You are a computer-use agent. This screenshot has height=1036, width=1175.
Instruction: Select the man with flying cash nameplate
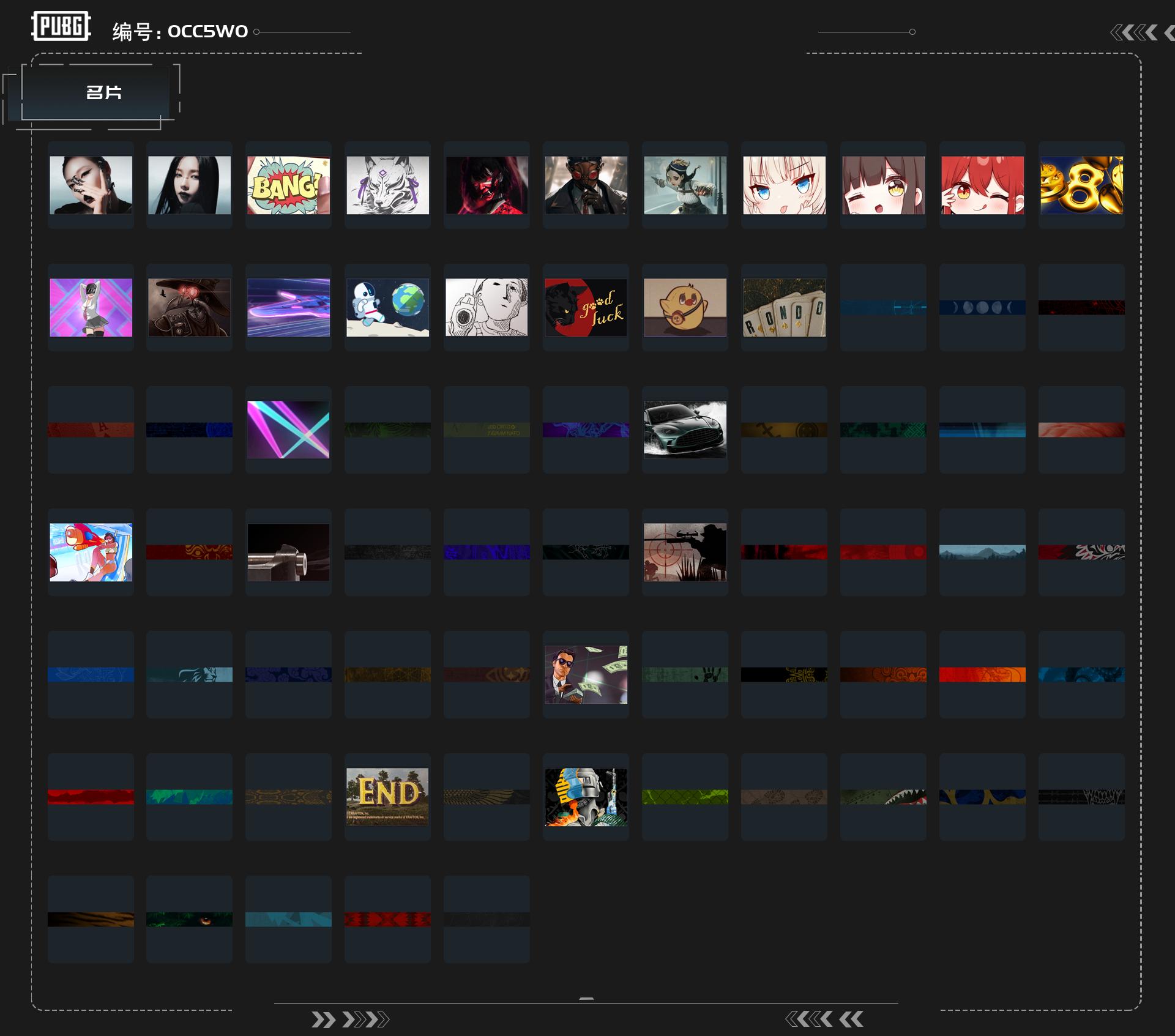(586, 674)
